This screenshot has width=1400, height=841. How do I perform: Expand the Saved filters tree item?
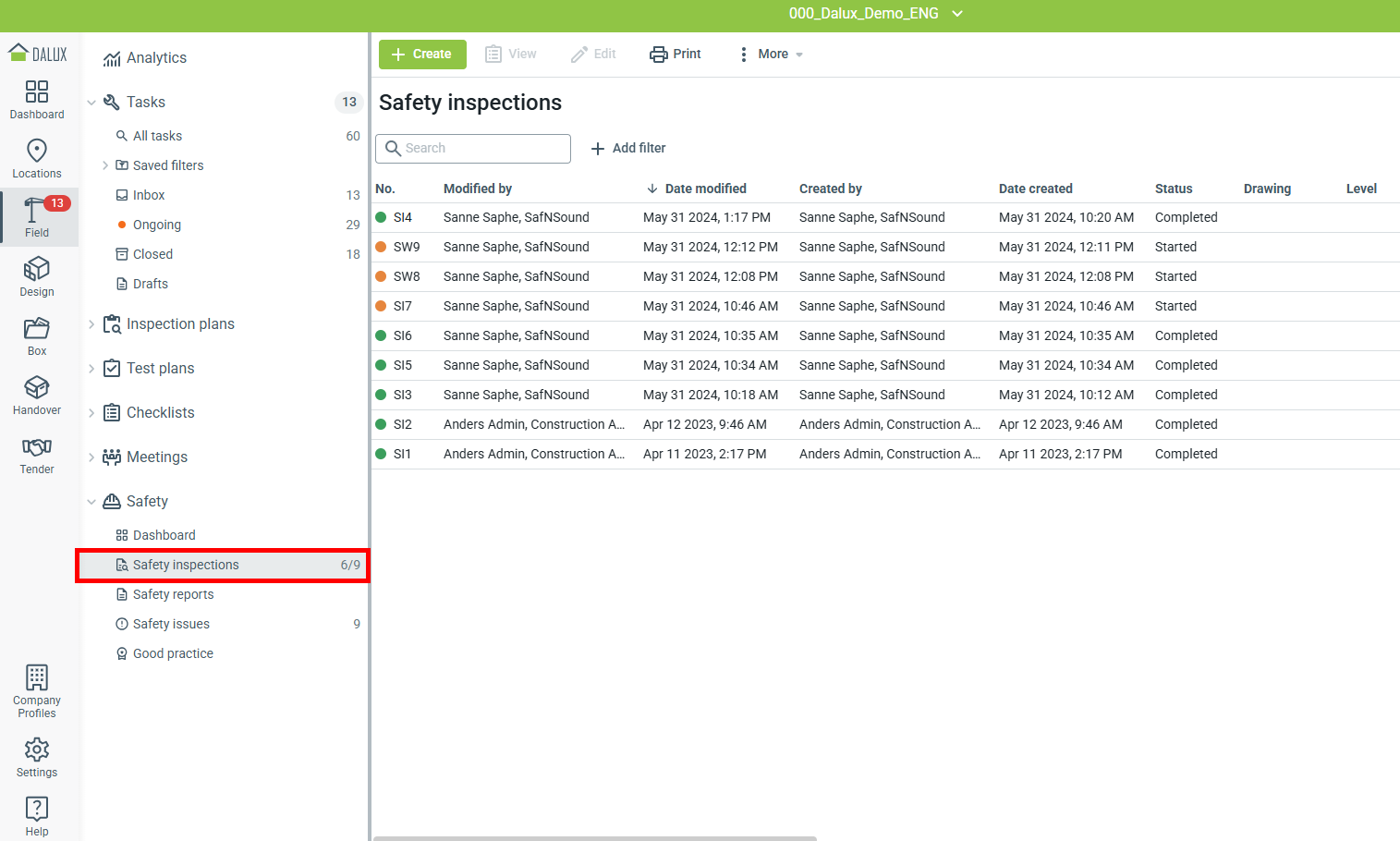coord(105,165)
